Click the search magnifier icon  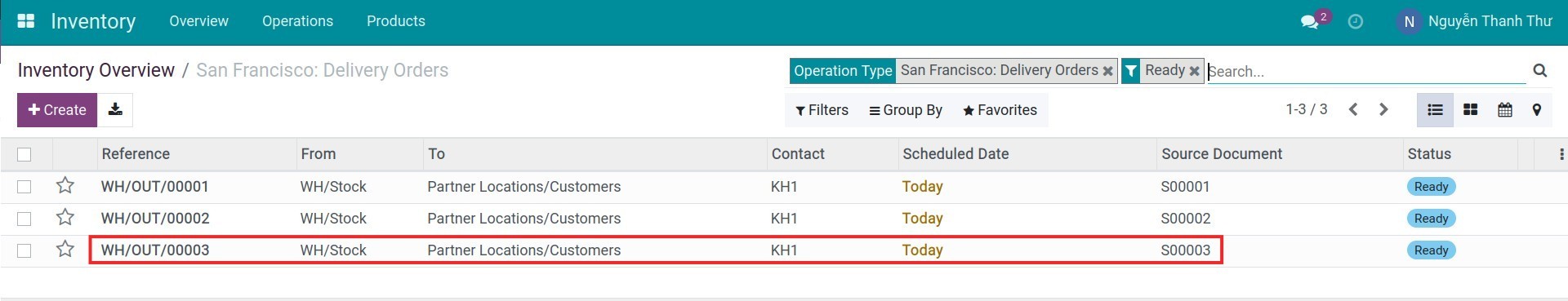[1540, 70]
